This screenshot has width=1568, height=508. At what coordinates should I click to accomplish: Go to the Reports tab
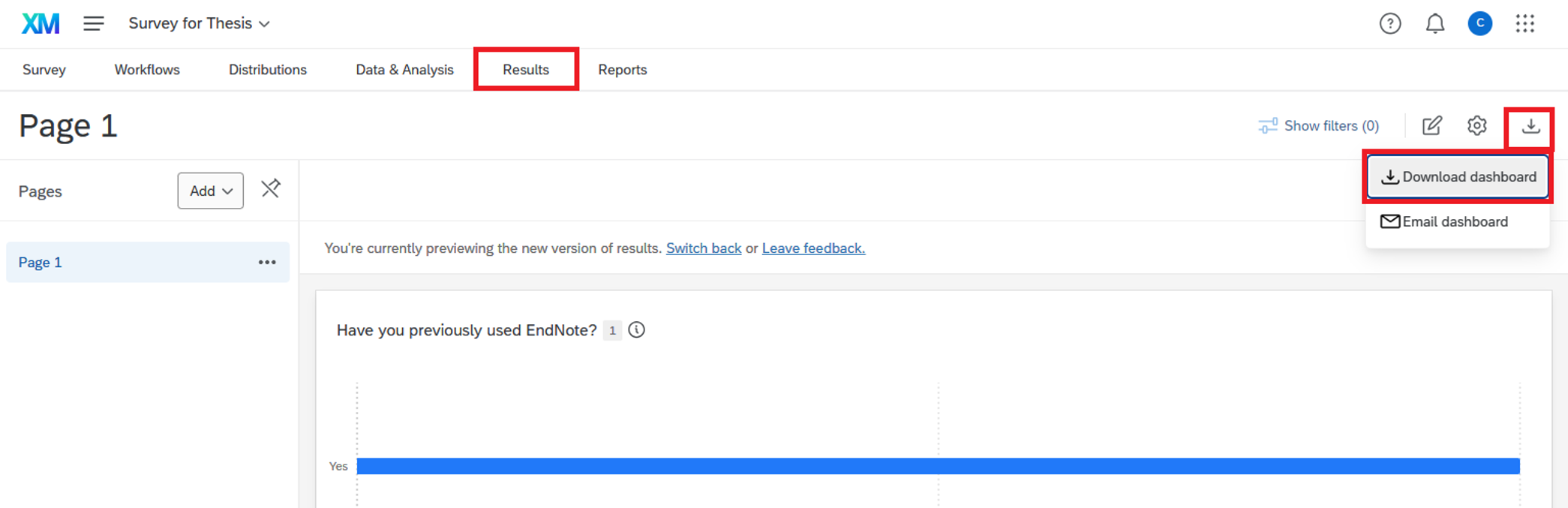coord(622,70)
